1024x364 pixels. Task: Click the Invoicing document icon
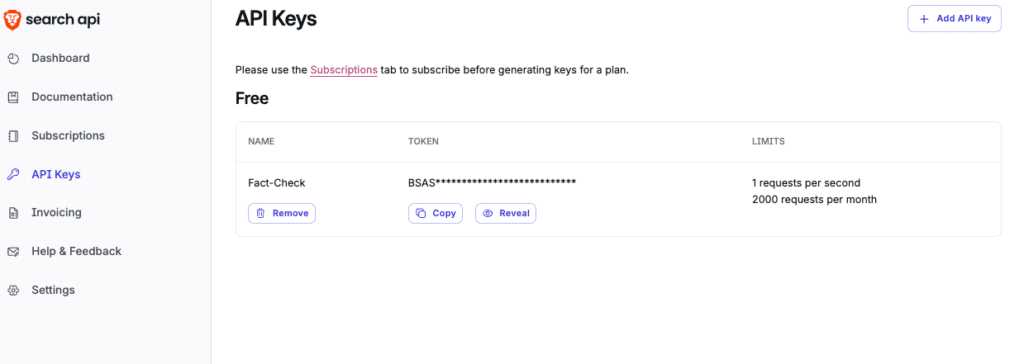coord(13,213)
